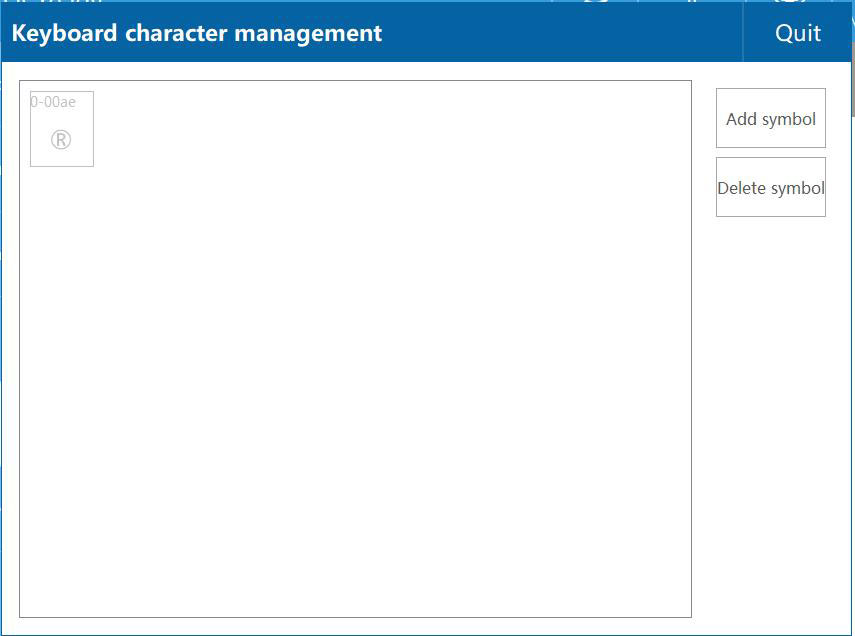This screenshot has height=636, width=855.
Task: Click the Delete symbol button
Action: coord(770,188)
